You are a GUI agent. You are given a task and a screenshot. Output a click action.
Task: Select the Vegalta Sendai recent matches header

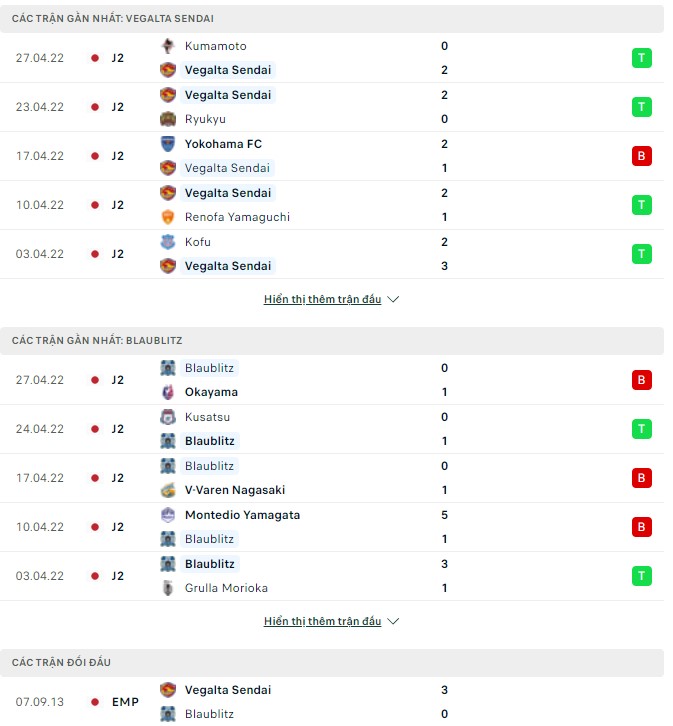(x=112, y=19)
